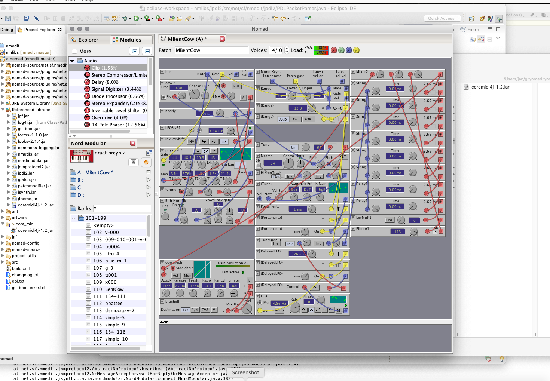Switch to the Explorer tab

point(88,40)
